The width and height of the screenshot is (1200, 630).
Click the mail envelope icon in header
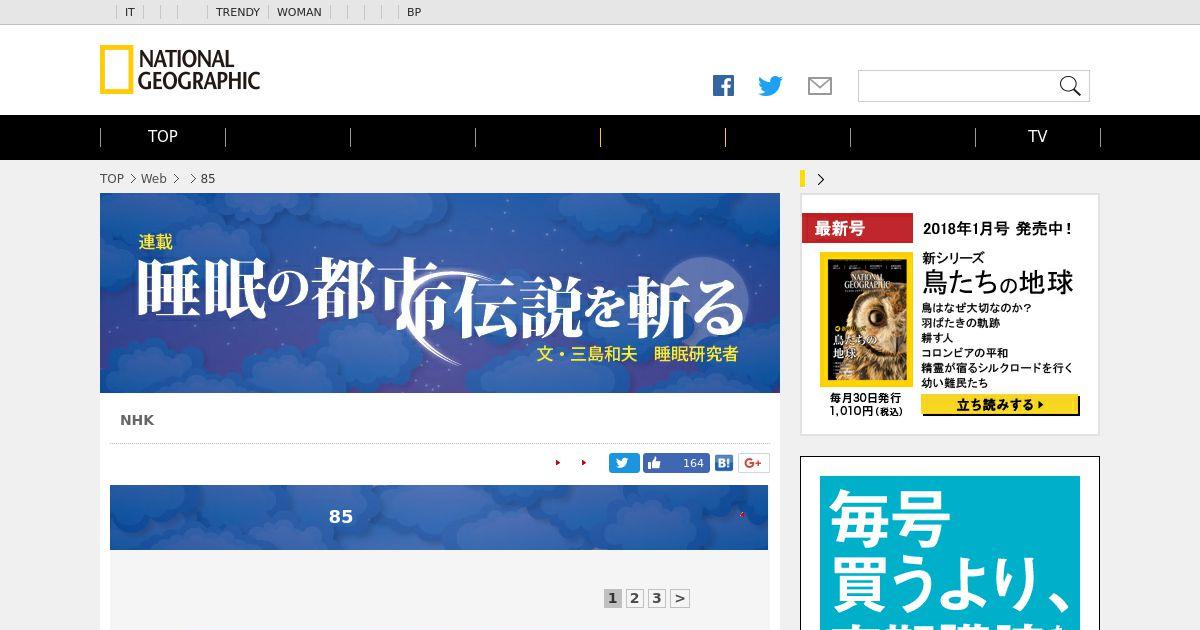point(820,86)
